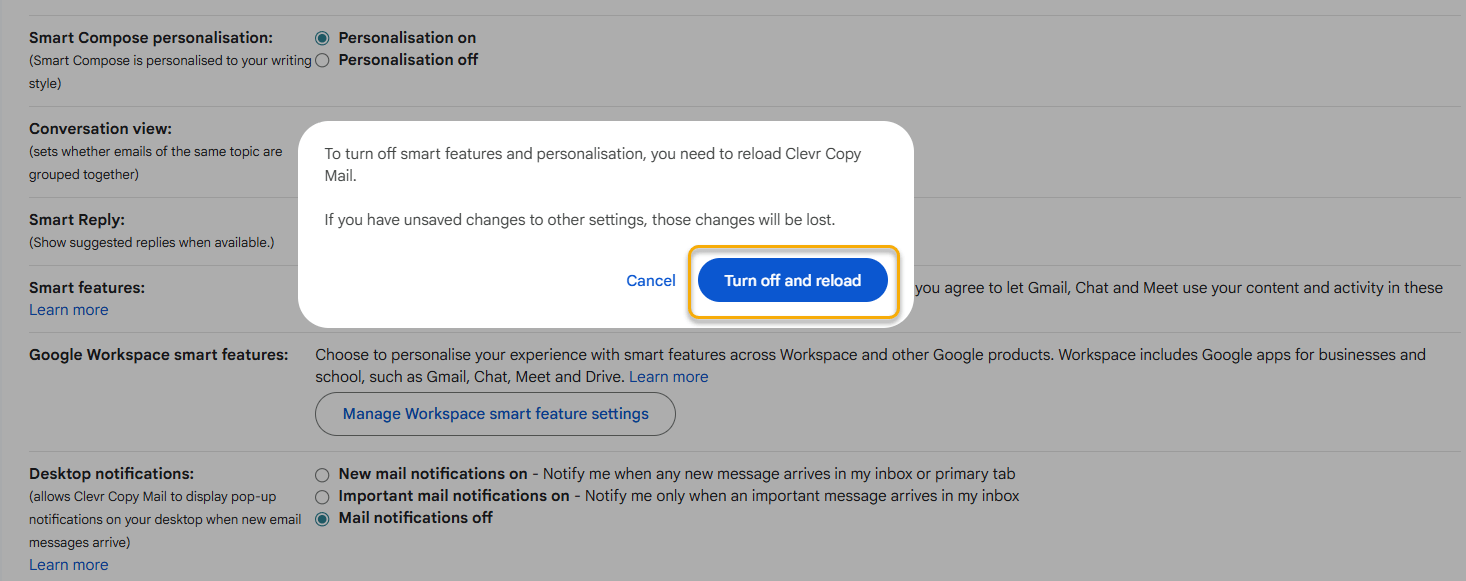Choose Mail notifications off radio
Image resolution: width=1466 pixels, height=581 pixels.
[x=322, y=518]
